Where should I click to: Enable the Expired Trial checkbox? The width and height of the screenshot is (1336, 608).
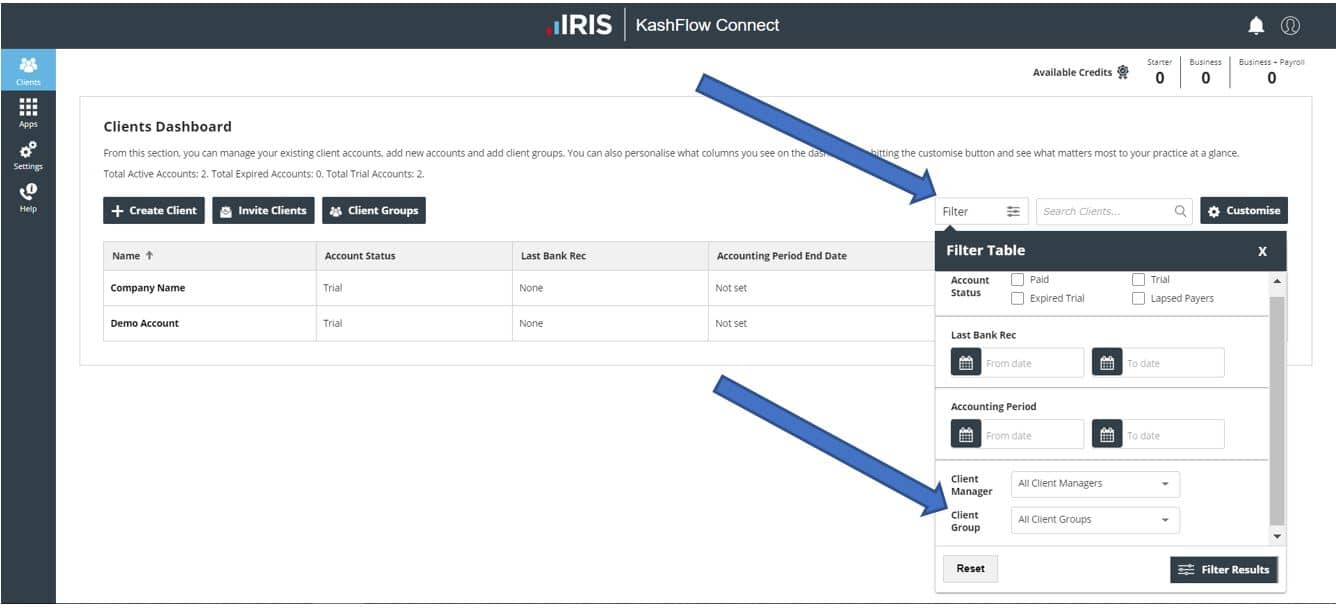click(1018, 298)
